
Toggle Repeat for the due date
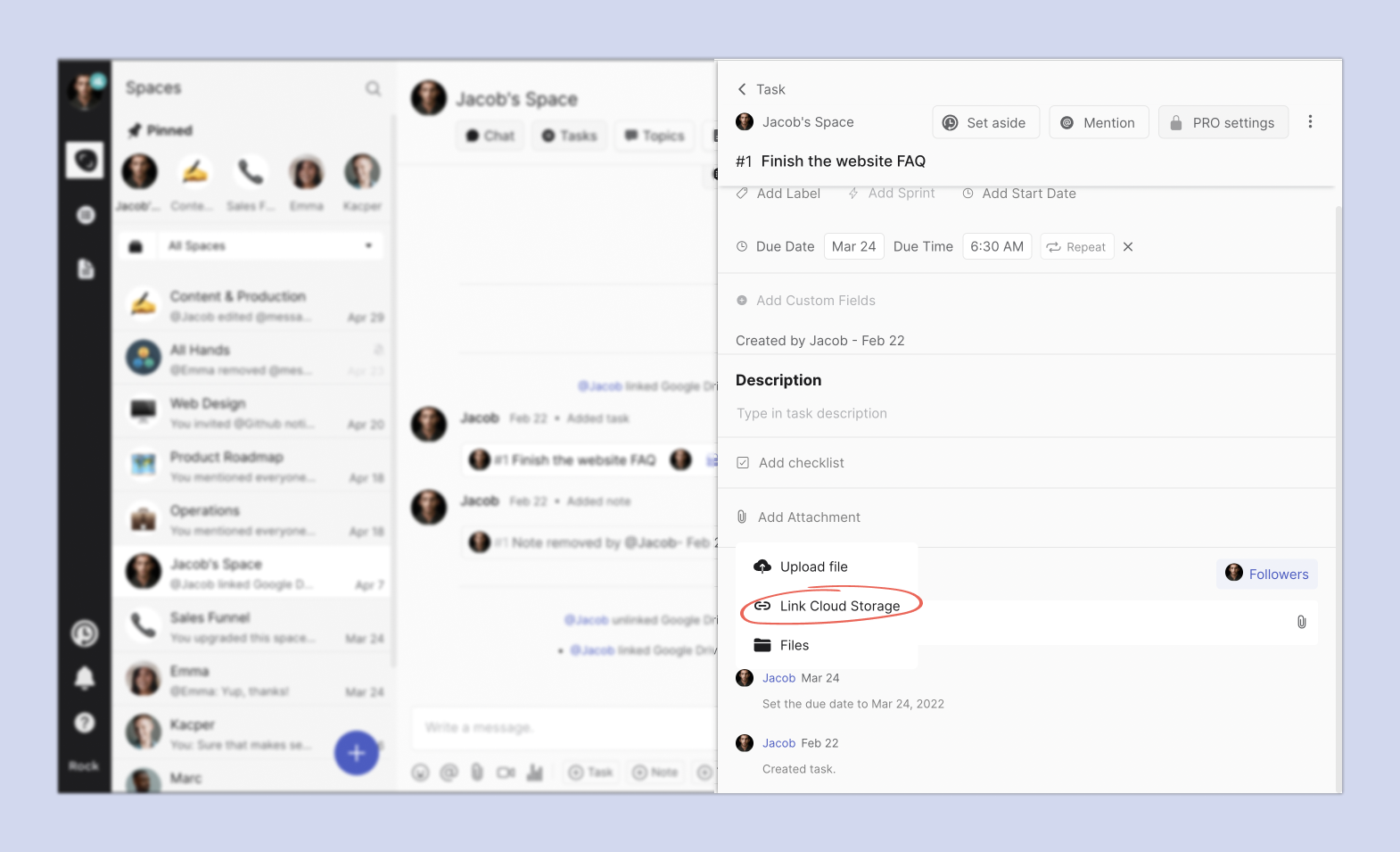(x=1076, y=247)
